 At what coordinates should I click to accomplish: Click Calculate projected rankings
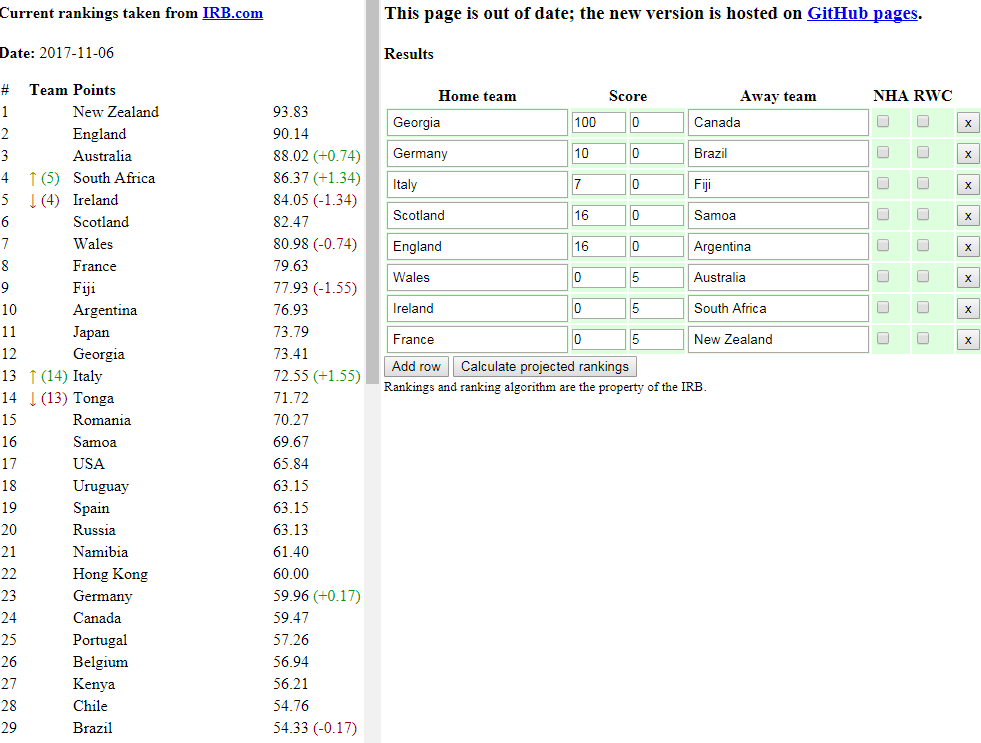coord(544,366)
